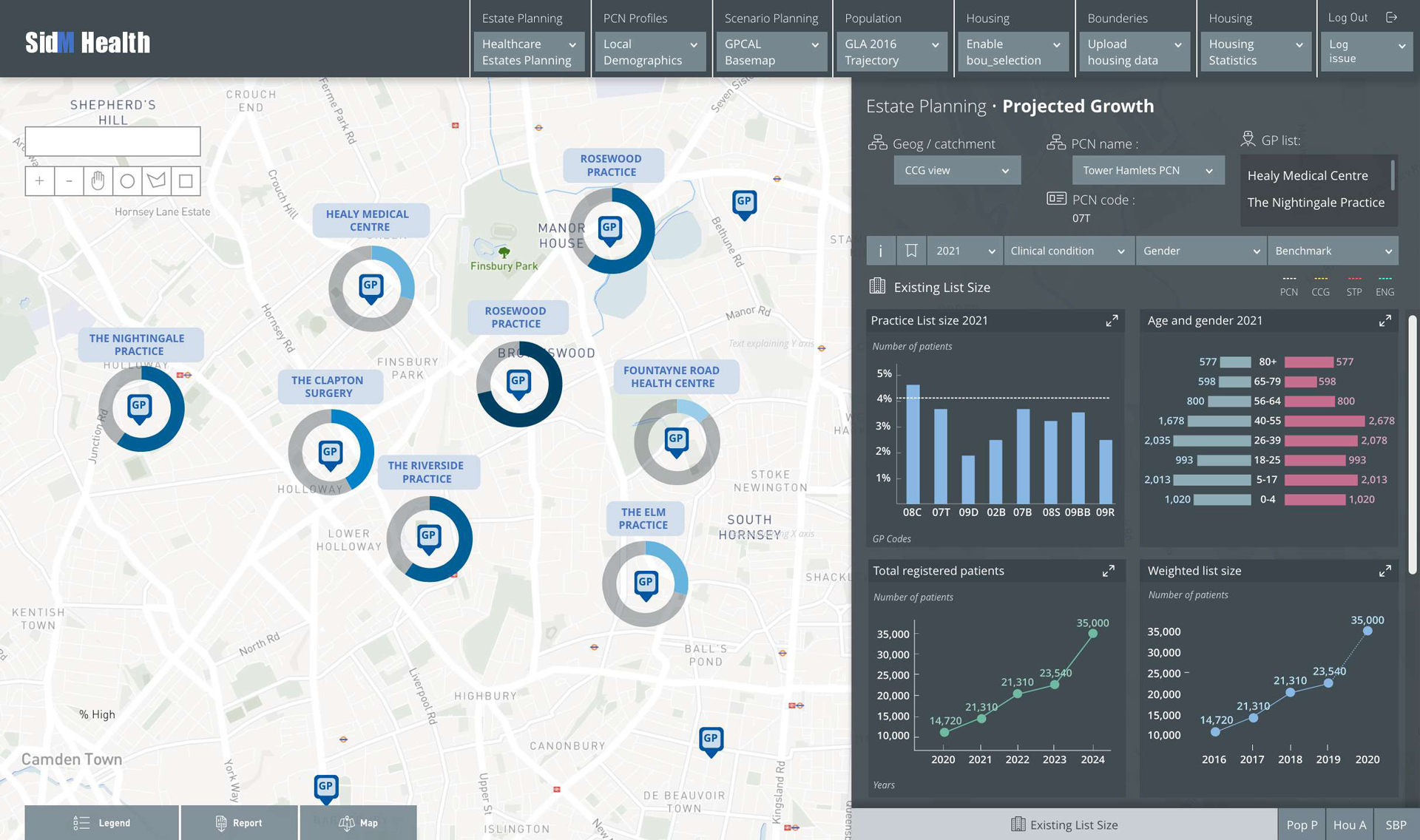
Task: Select the circle selection map tool
Action: coord(127,181)
